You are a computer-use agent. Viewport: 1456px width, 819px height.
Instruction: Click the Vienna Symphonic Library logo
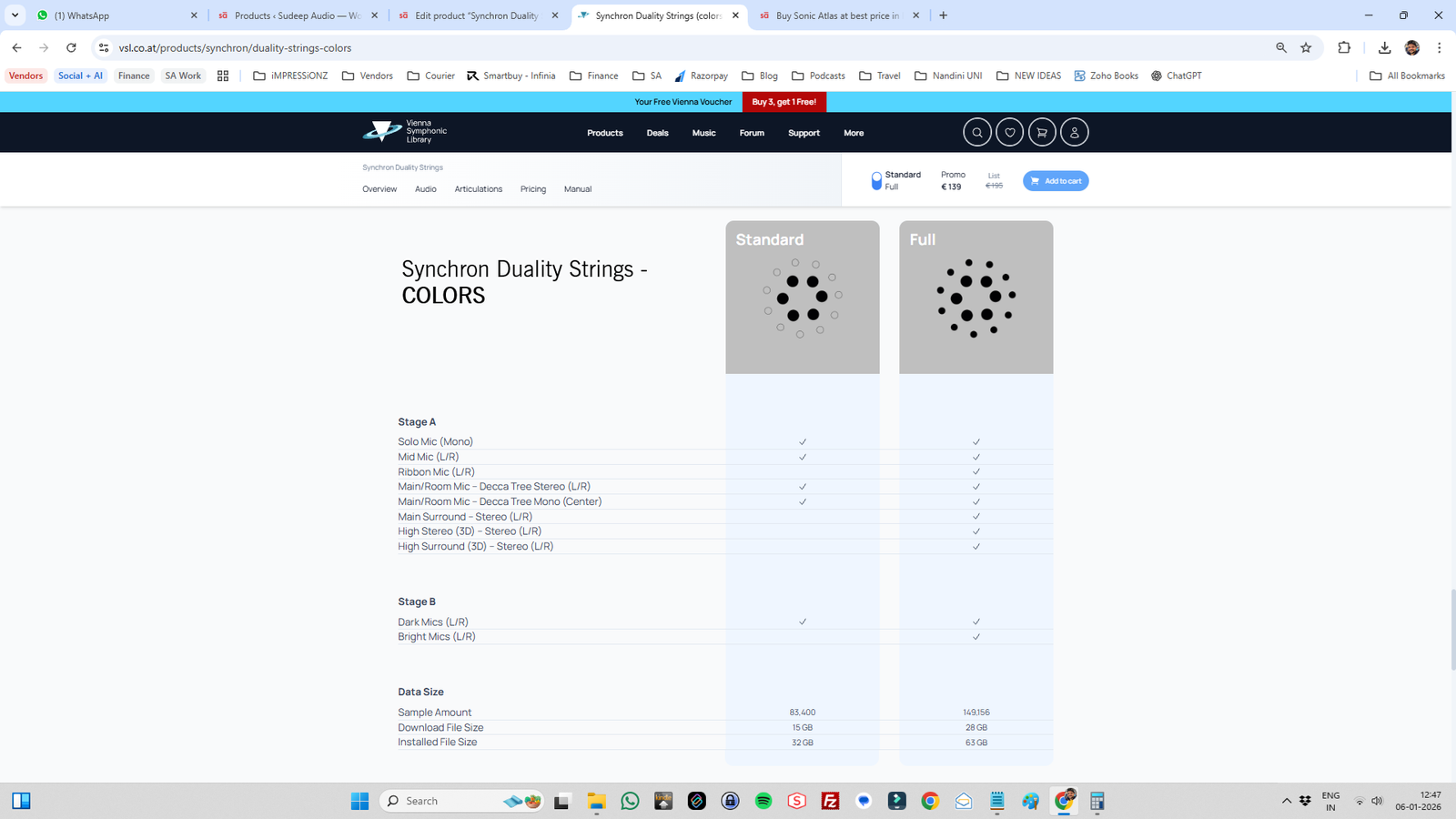[x=405, y=132]
